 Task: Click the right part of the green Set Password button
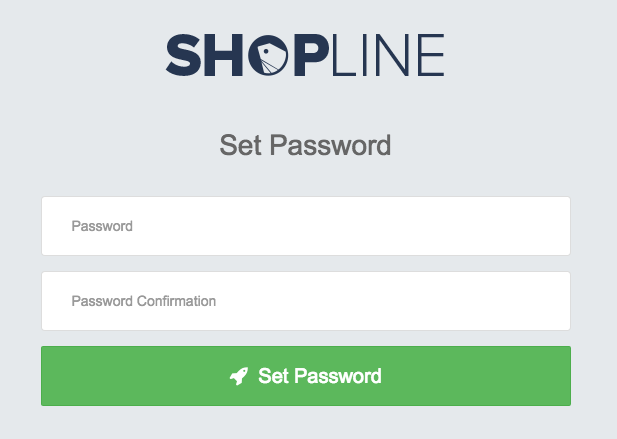coord(476,376)
